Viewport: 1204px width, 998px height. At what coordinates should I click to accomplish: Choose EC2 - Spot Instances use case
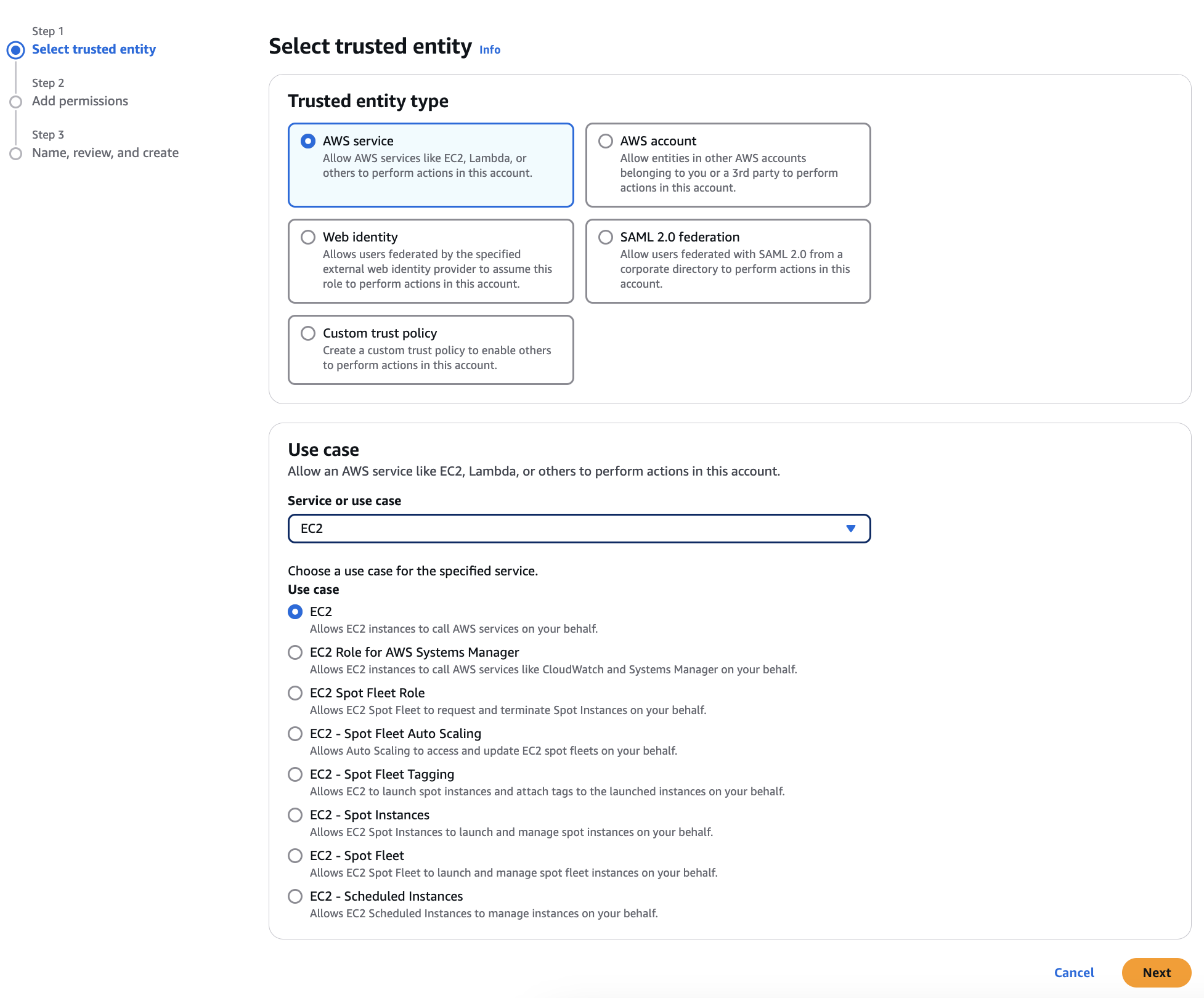[x=295, y=815]
